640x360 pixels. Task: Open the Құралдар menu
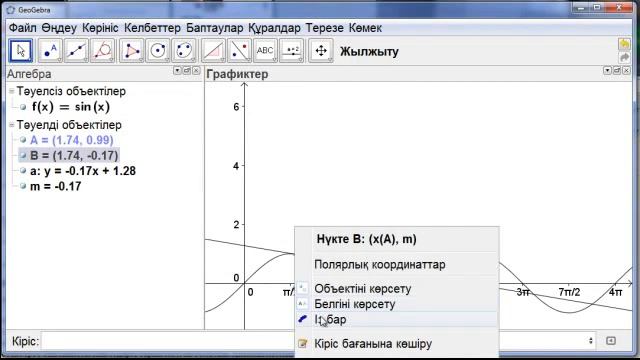tap(274, 28)
